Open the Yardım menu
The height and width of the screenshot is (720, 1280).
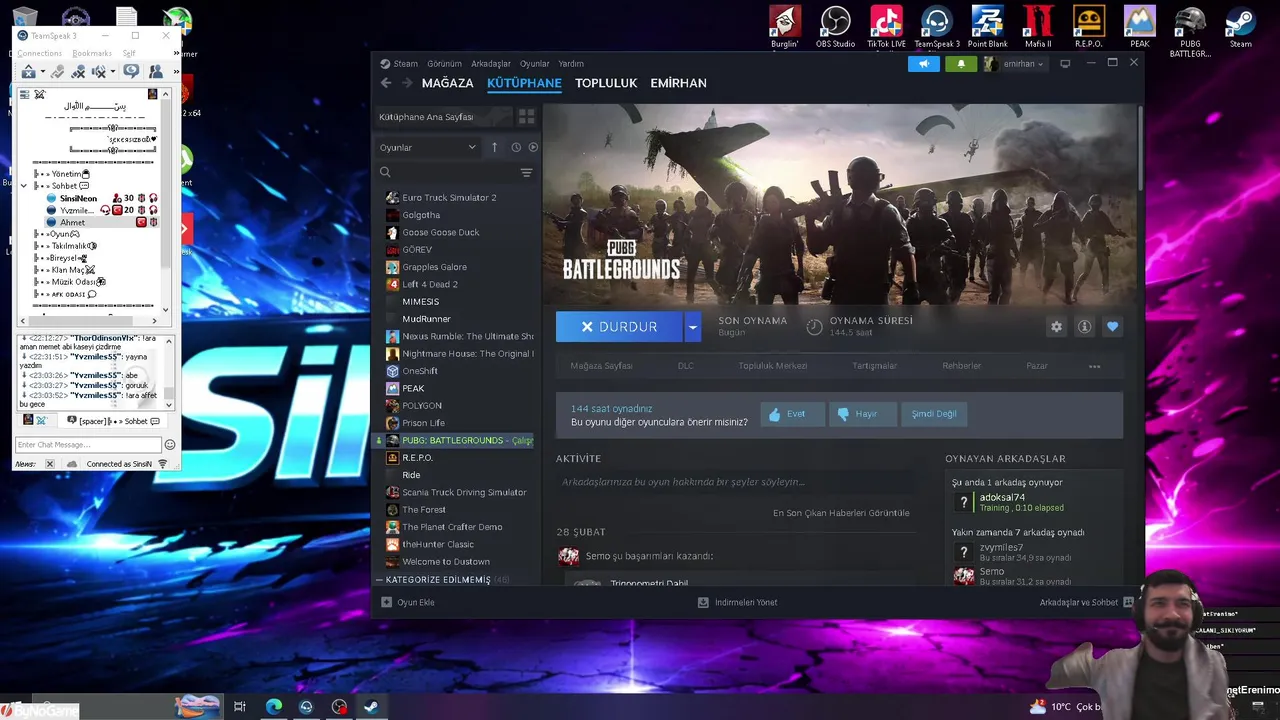pos(571,63)
